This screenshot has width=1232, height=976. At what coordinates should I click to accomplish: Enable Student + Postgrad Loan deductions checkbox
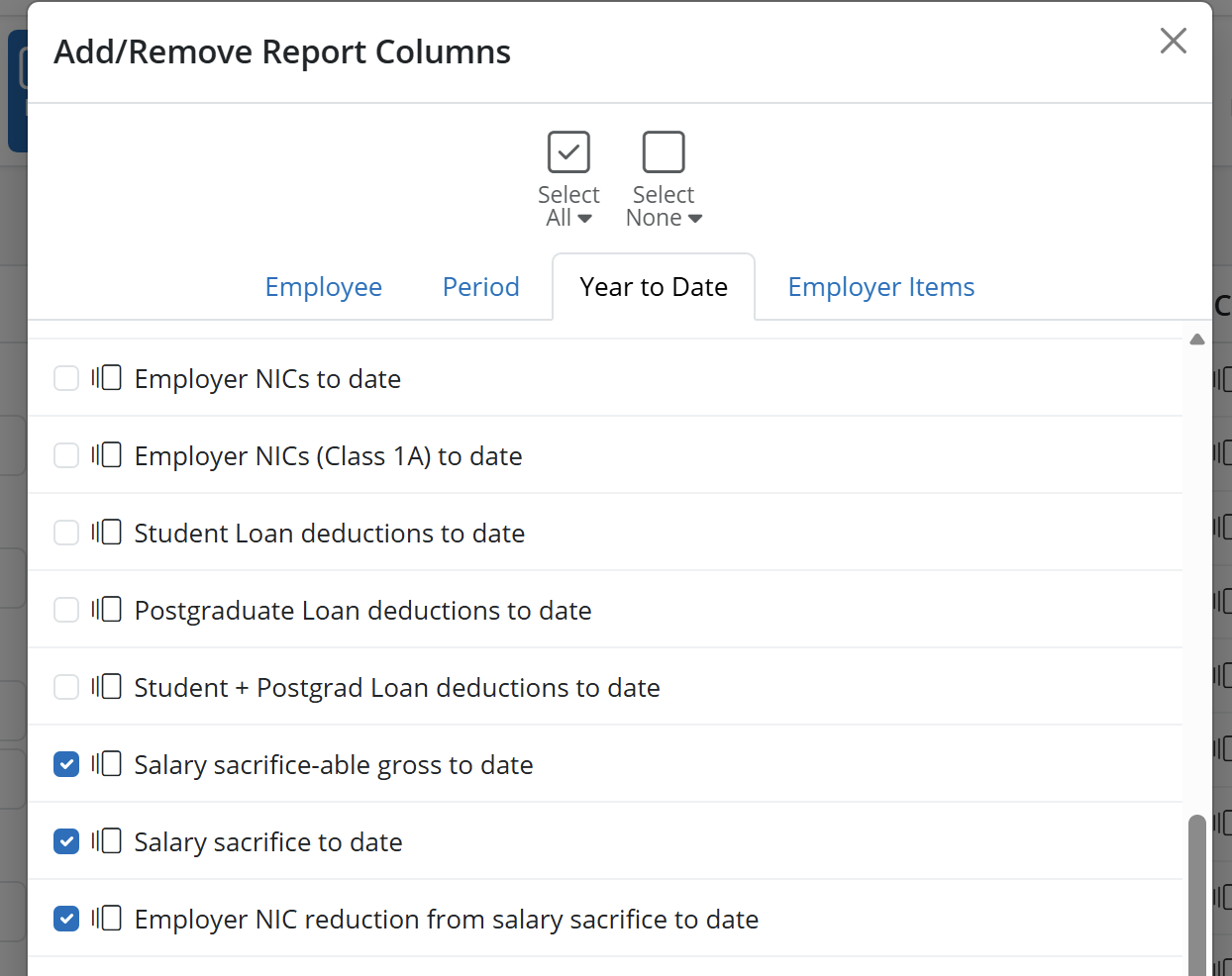pyautogui.click(x=66, y=687)
